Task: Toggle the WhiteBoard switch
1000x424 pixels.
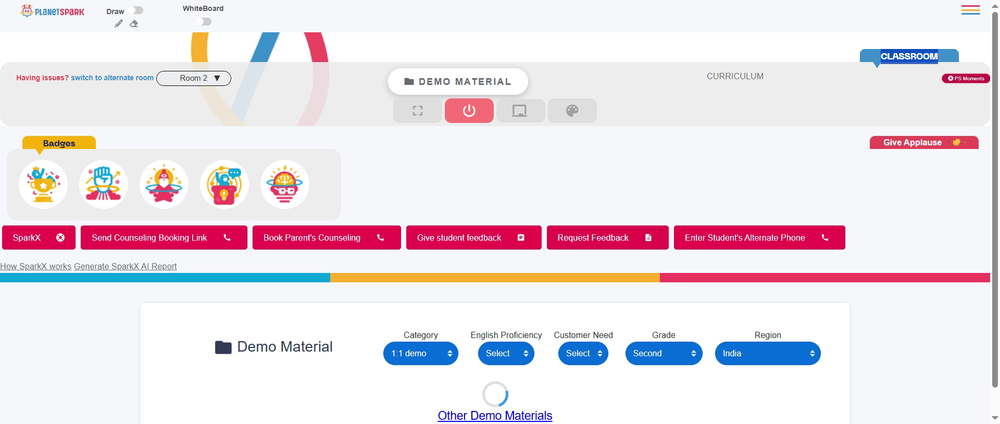Action: pos(204,22)
